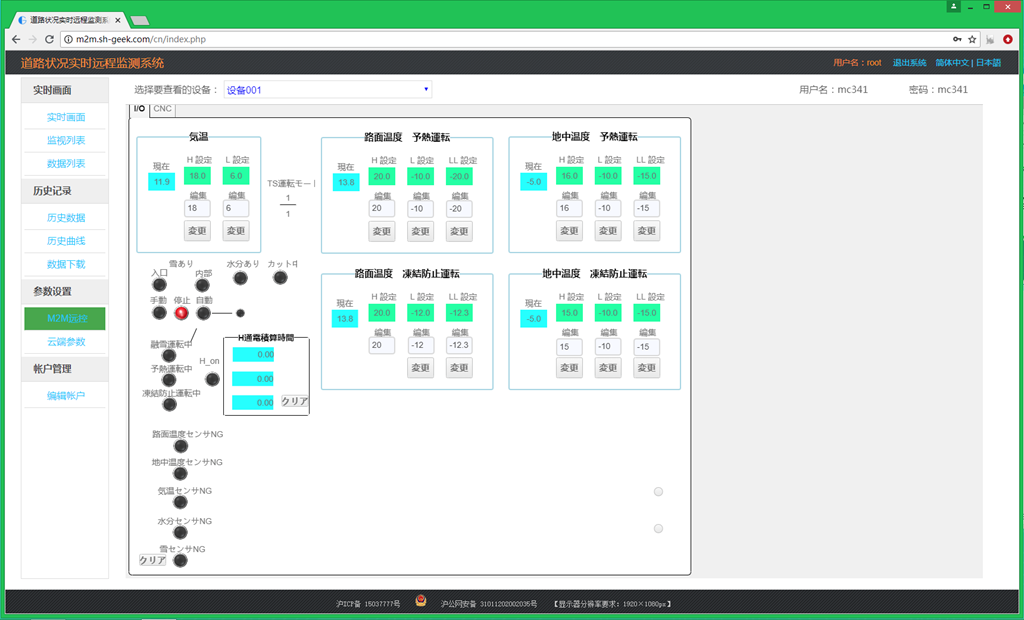Click the browser back arrow
Screen dimensions: 1024x620
tap(15, 39)
